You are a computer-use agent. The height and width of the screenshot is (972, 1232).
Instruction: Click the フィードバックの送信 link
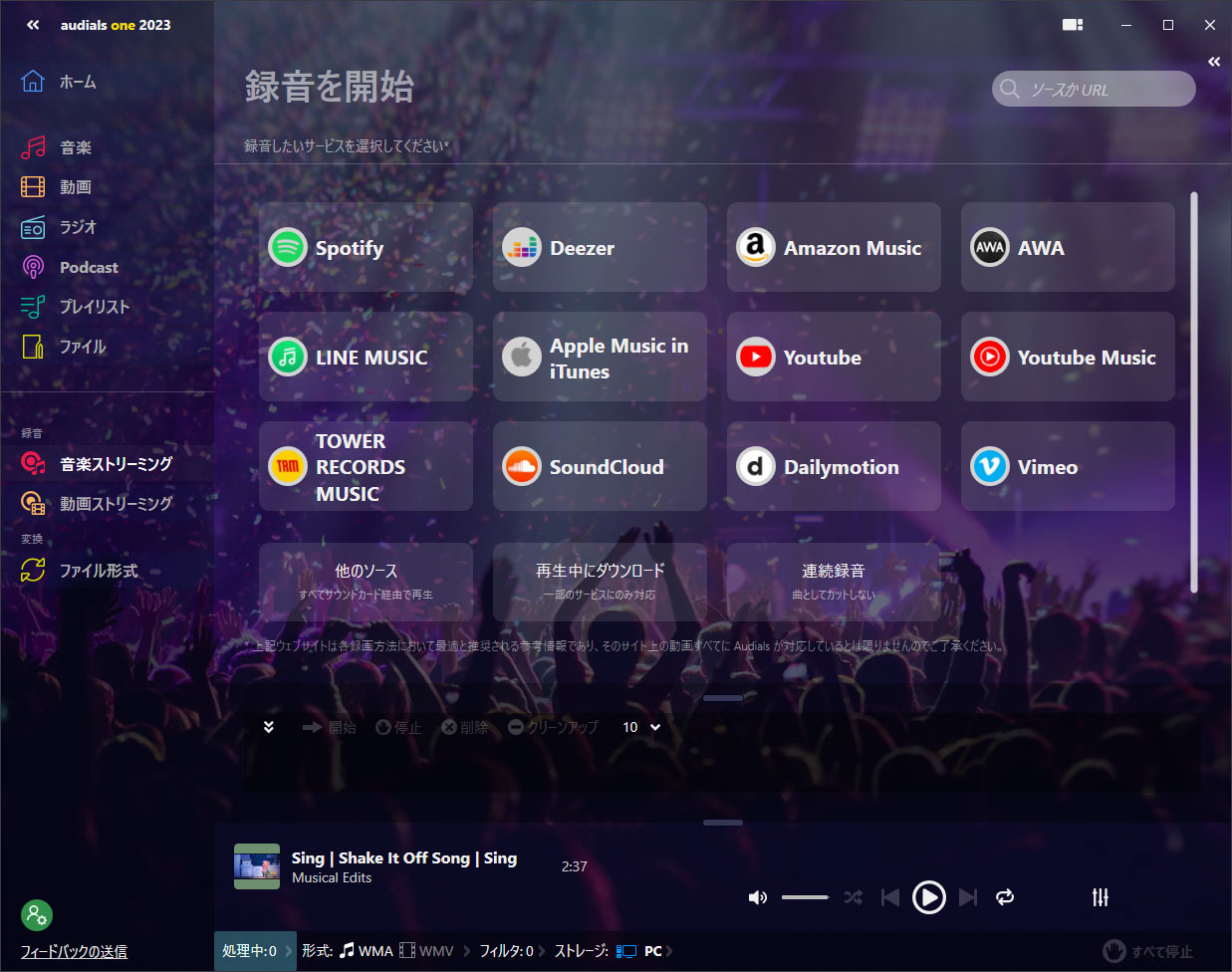(74, 952)
